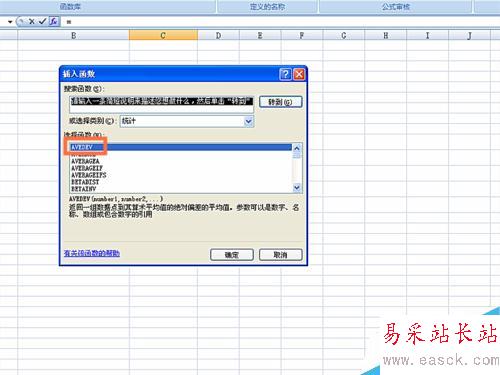This screenshot has height=375, width=500.
Task: Select column D header
Action: tap(218, 35)
